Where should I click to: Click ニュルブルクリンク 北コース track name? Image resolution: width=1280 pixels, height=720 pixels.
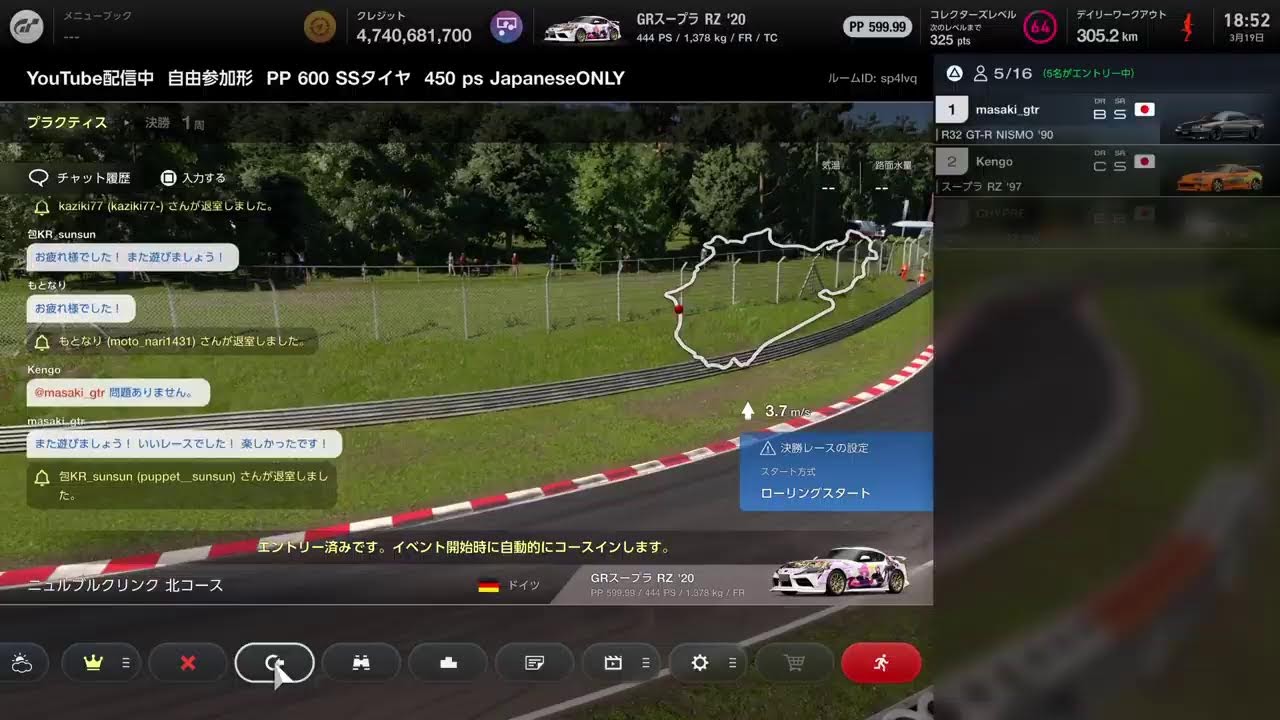tap(125, 585)
